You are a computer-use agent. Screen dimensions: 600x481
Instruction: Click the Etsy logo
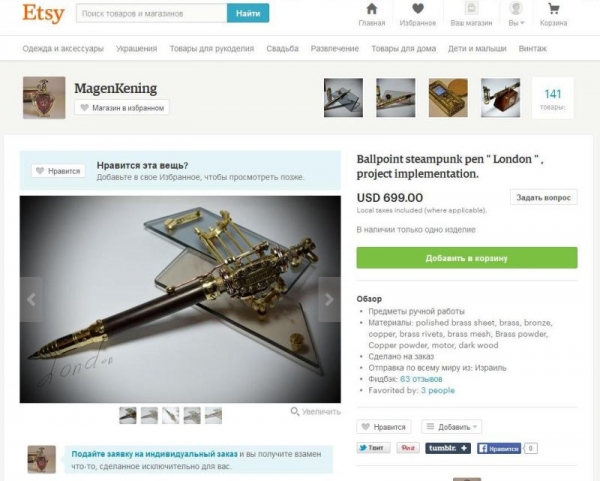43,13
